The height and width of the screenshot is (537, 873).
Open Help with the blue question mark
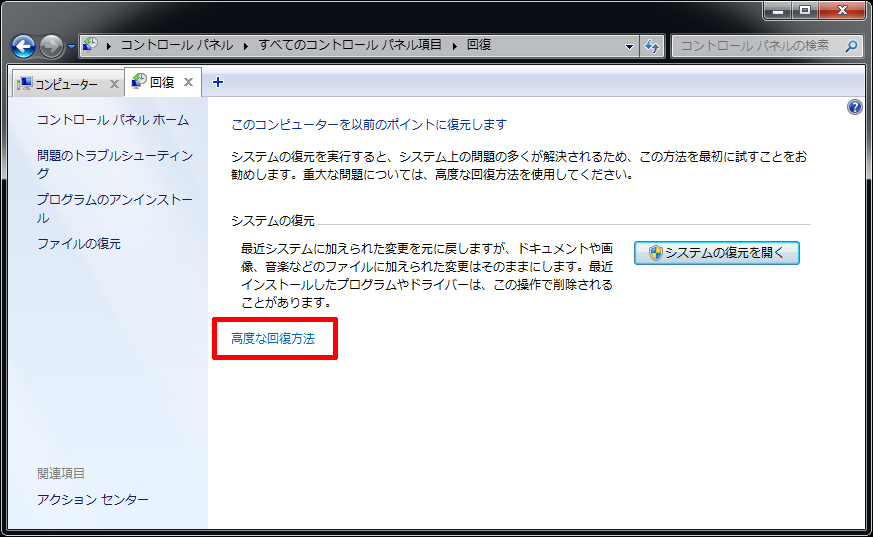point(855,107)
